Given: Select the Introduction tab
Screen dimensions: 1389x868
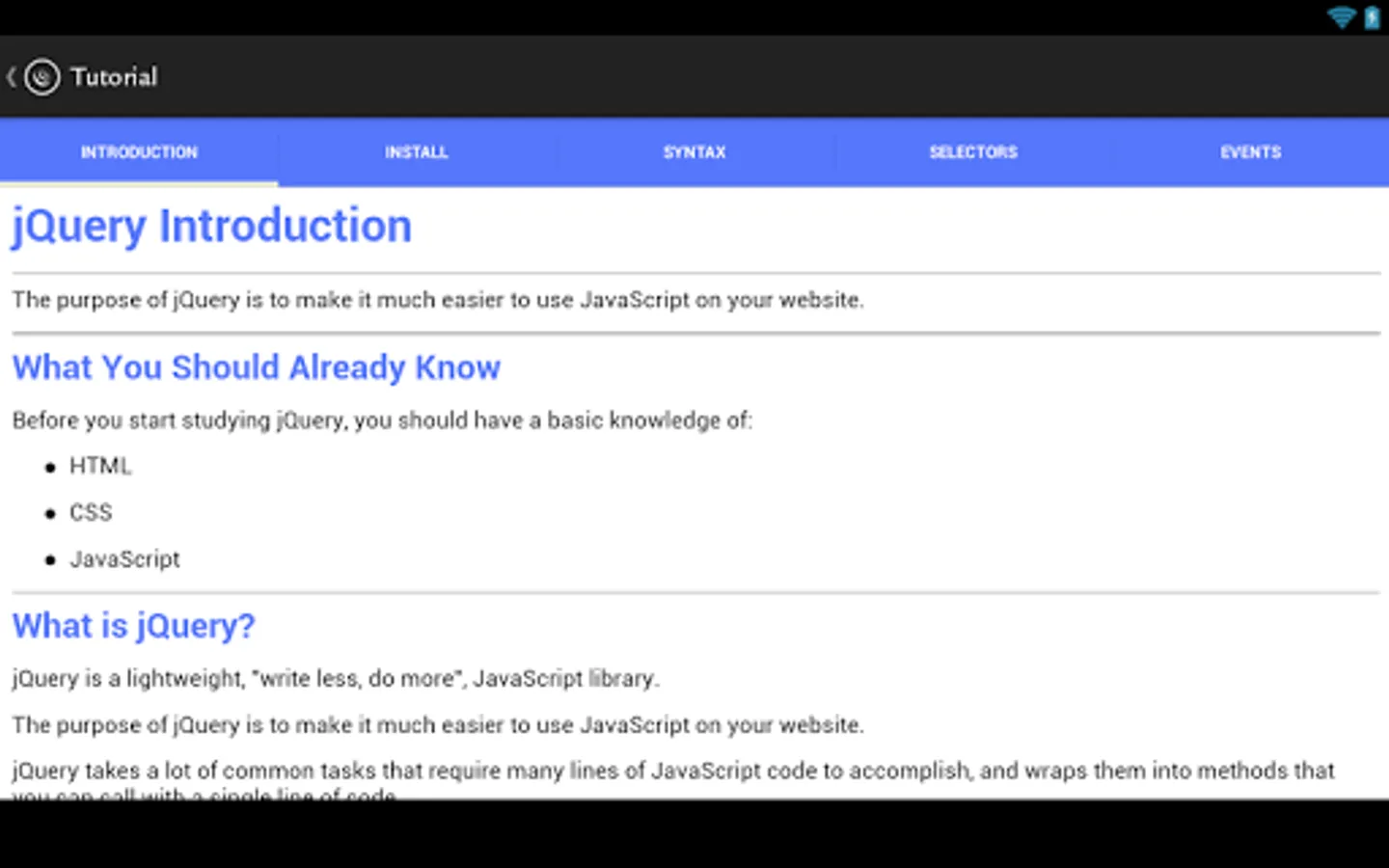Looking at the screenshot, I should [139, 152].
